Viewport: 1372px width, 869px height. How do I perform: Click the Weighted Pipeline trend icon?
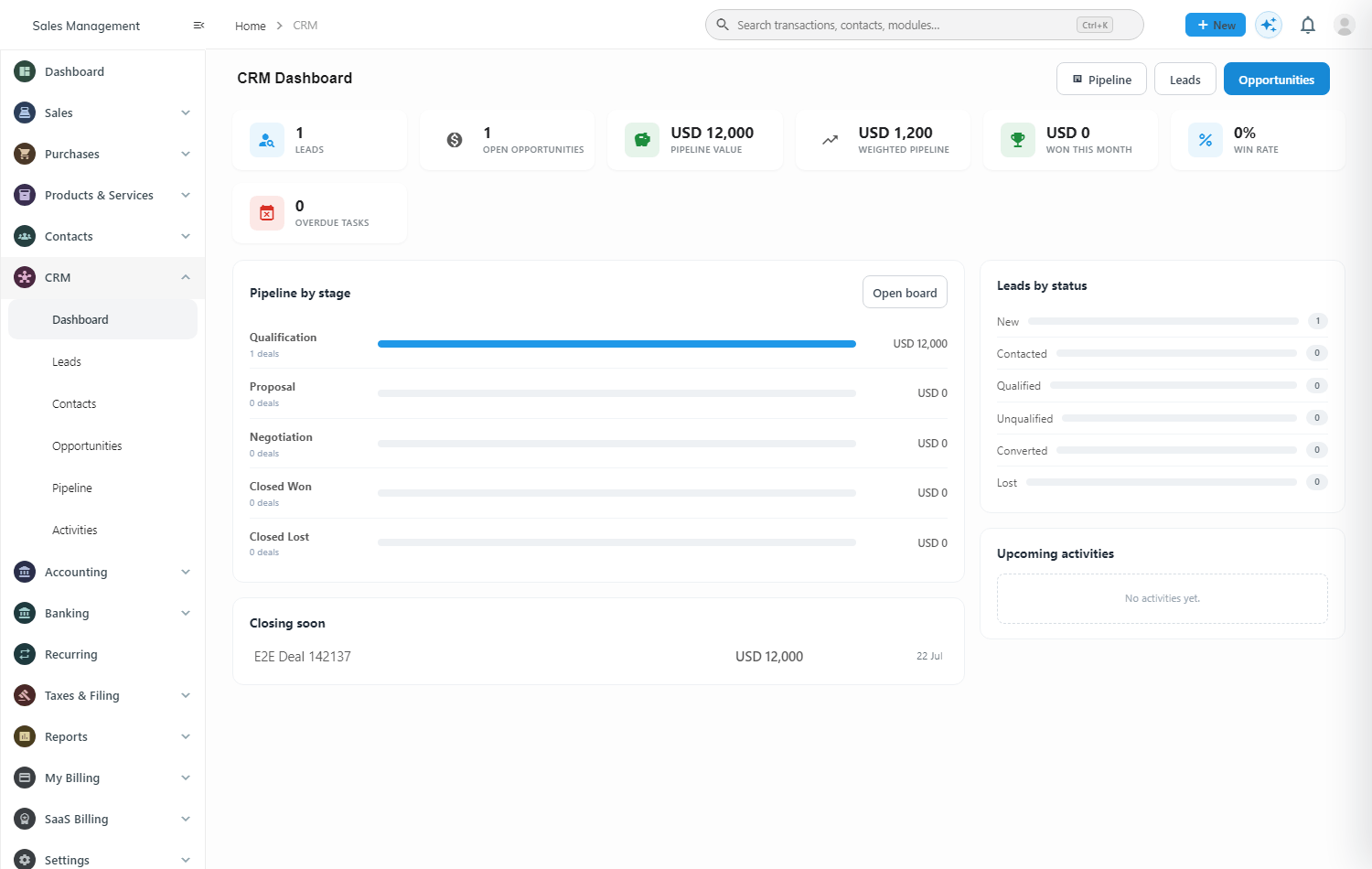830,140
